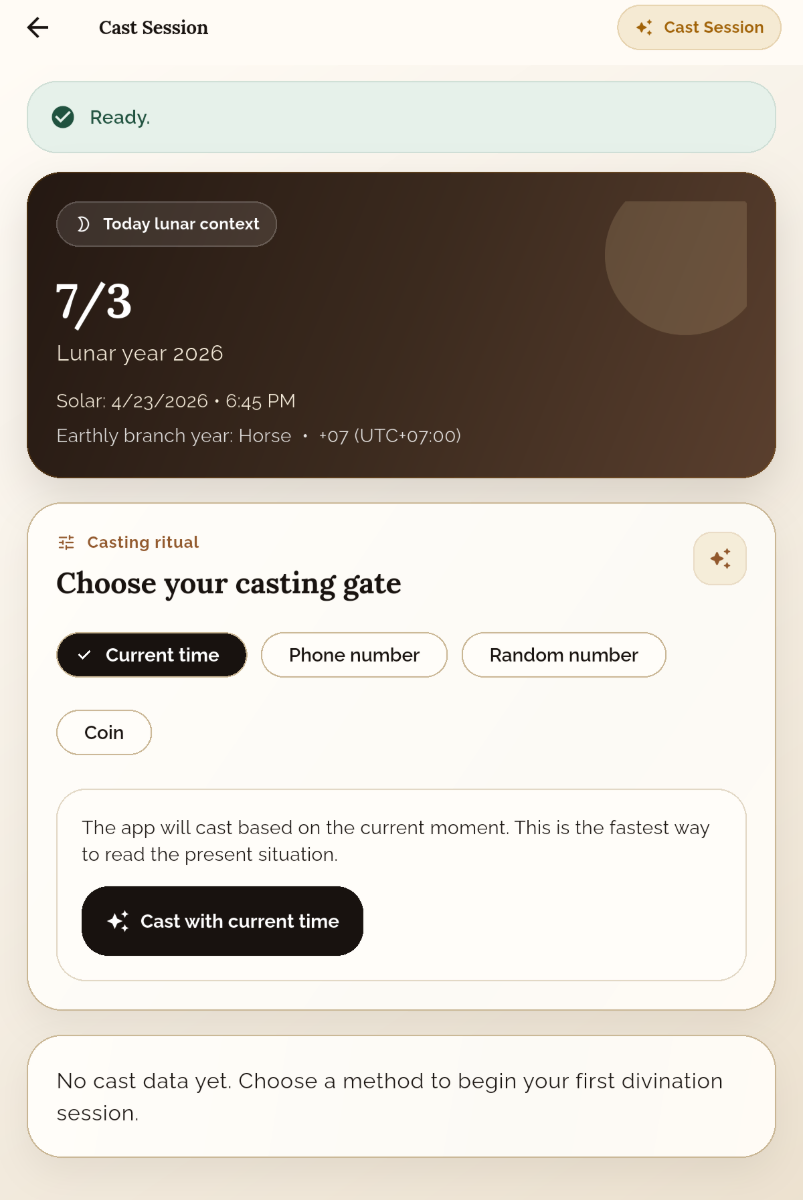Click sparkle icon in Cast with current time
This screenshot has height=1200, width=803.
pos(118,922)
